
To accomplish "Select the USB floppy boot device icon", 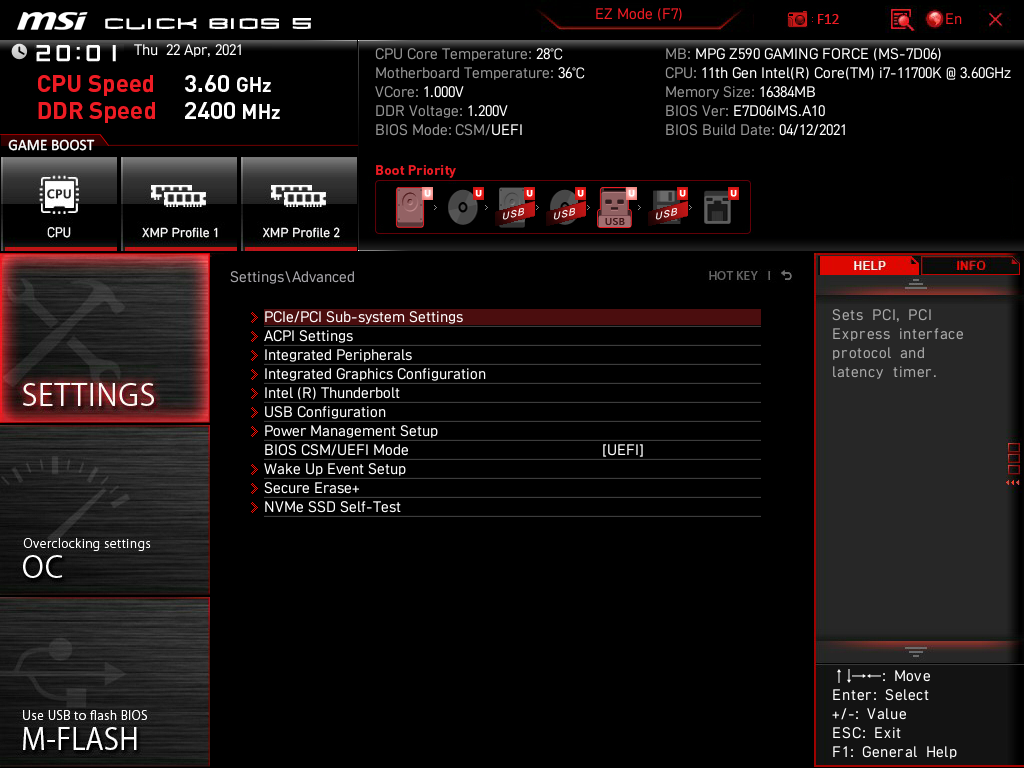I will [x=667, y=207].
